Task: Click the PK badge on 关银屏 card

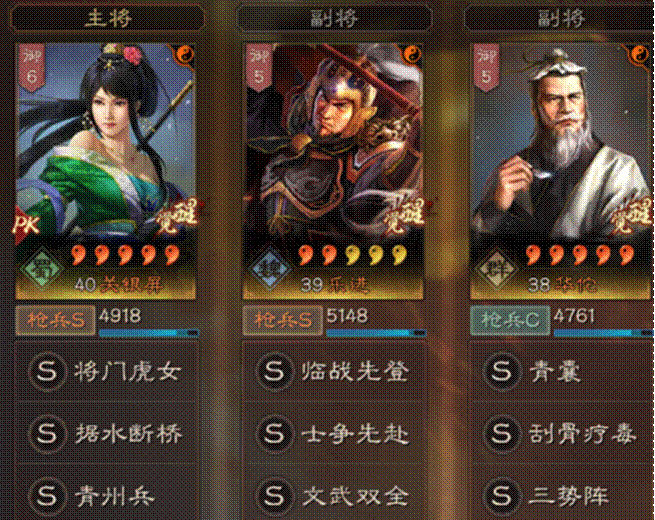Action: [26, 225]
